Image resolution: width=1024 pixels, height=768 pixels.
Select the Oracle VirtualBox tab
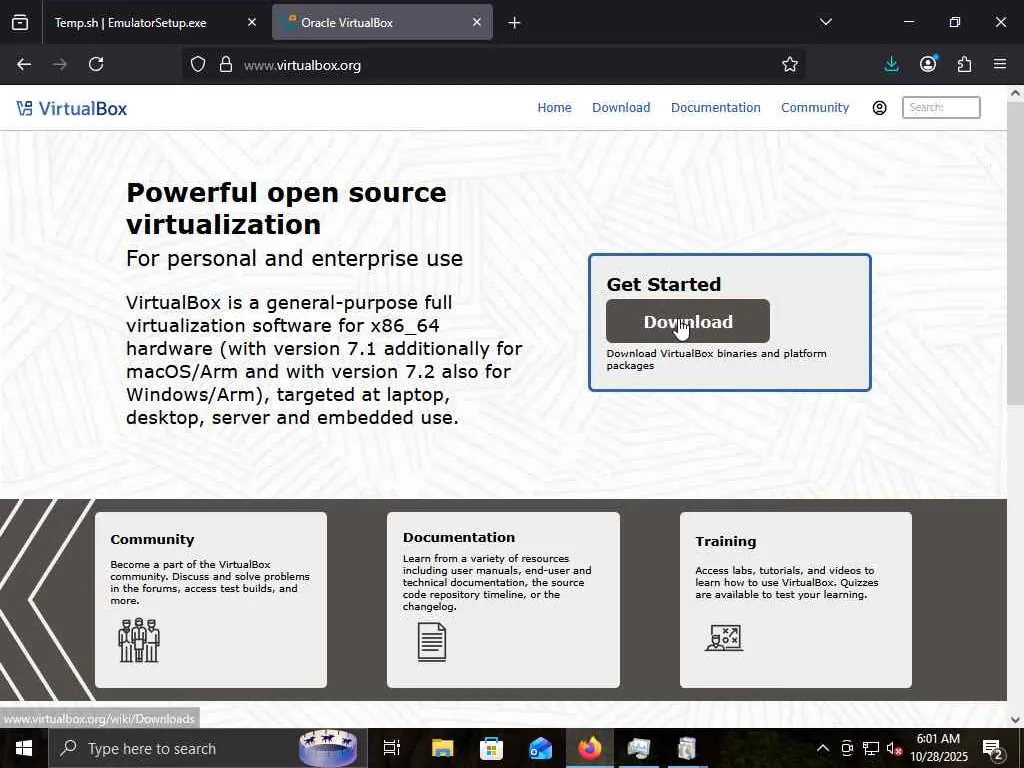pyautogui.click(x=382, y=22)
